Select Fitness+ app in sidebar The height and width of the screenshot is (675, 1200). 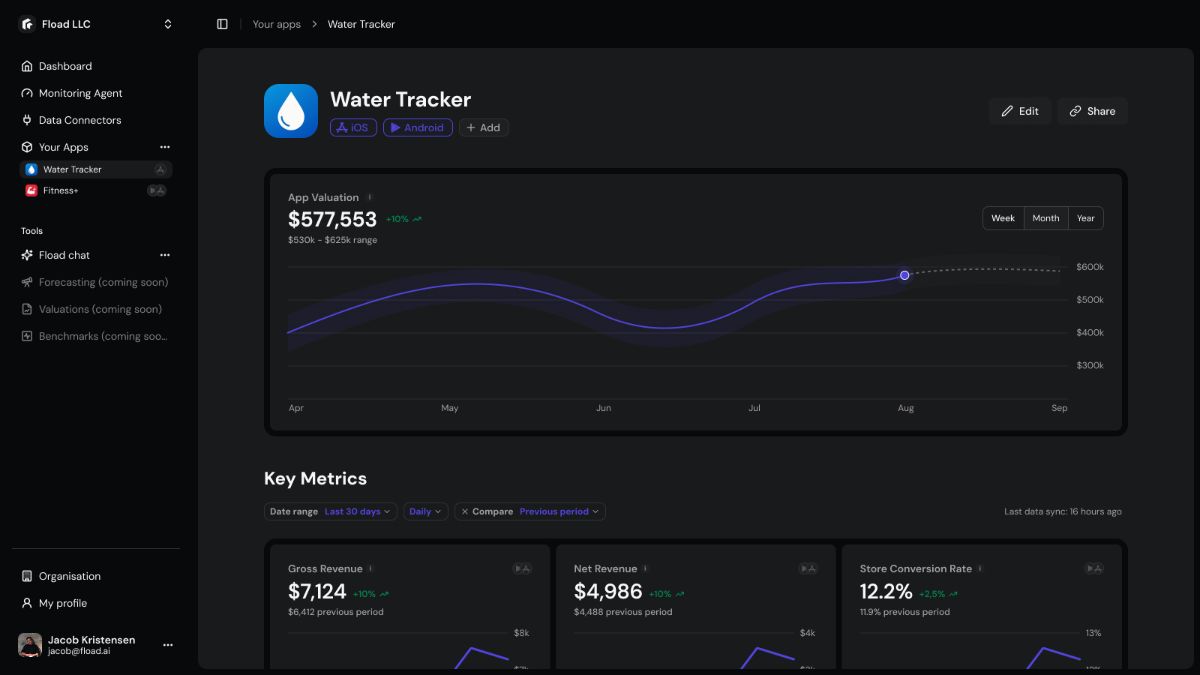60,190
